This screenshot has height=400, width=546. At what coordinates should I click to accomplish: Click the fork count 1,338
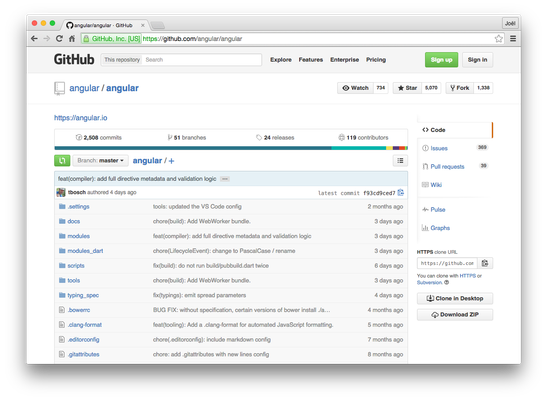coord(483,88)
